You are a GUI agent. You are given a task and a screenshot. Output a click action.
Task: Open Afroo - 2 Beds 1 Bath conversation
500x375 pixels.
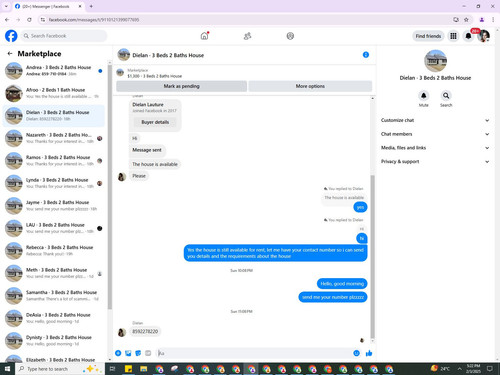(x=54, y=93)
